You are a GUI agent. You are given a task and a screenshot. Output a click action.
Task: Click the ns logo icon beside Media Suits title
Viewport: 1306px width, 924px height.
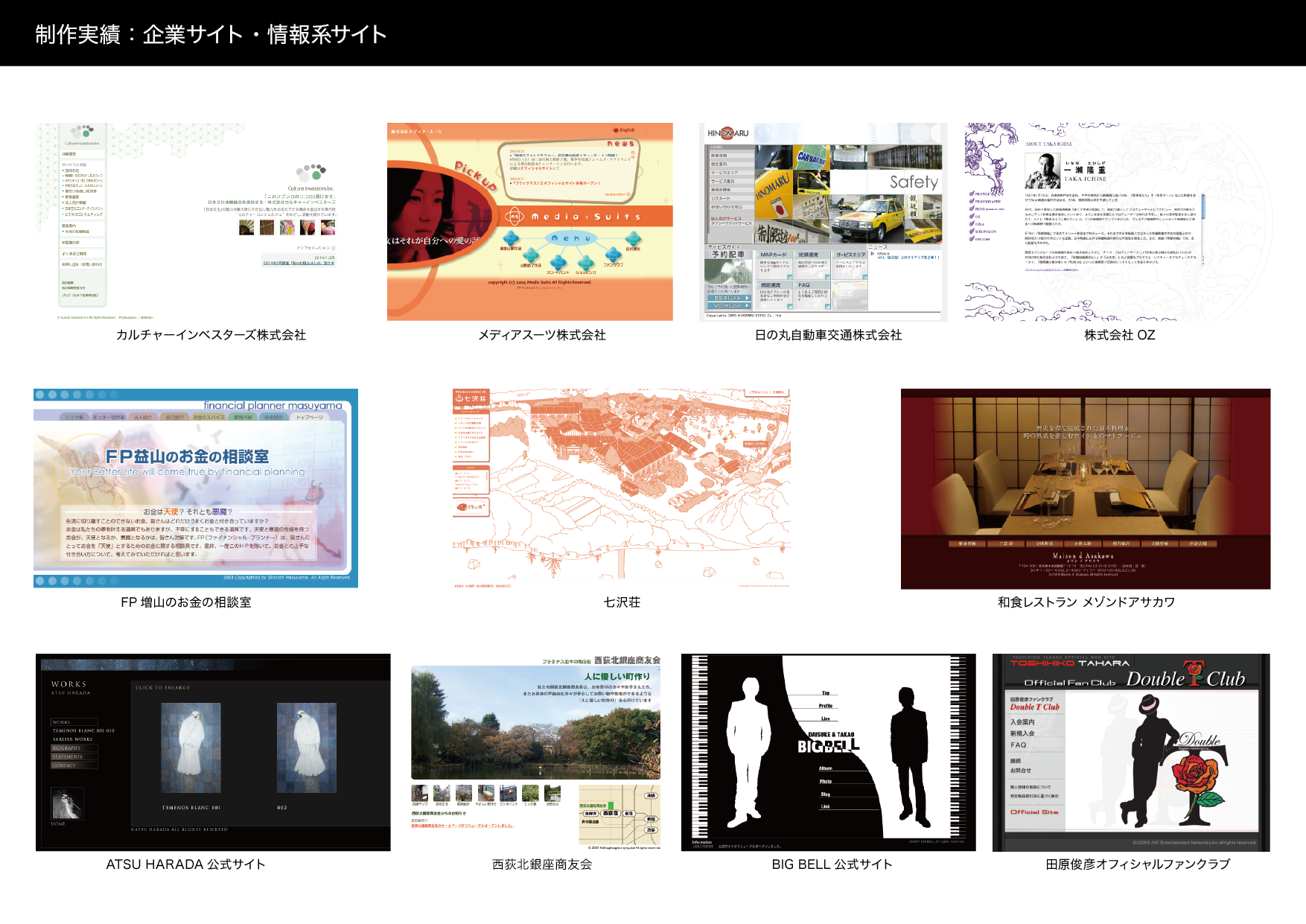point(515,217)
